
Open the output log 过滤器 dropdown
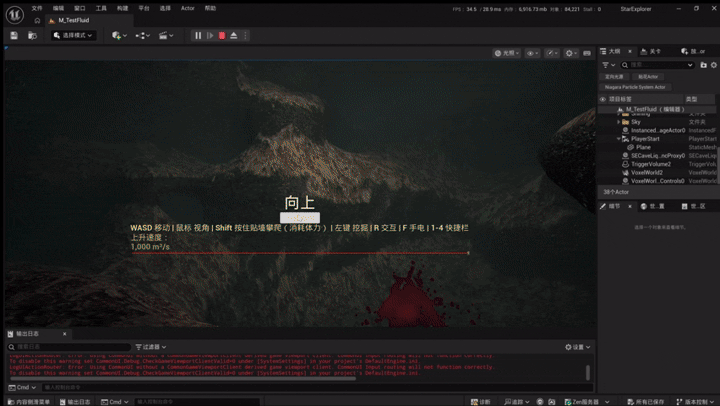(151, 347)
